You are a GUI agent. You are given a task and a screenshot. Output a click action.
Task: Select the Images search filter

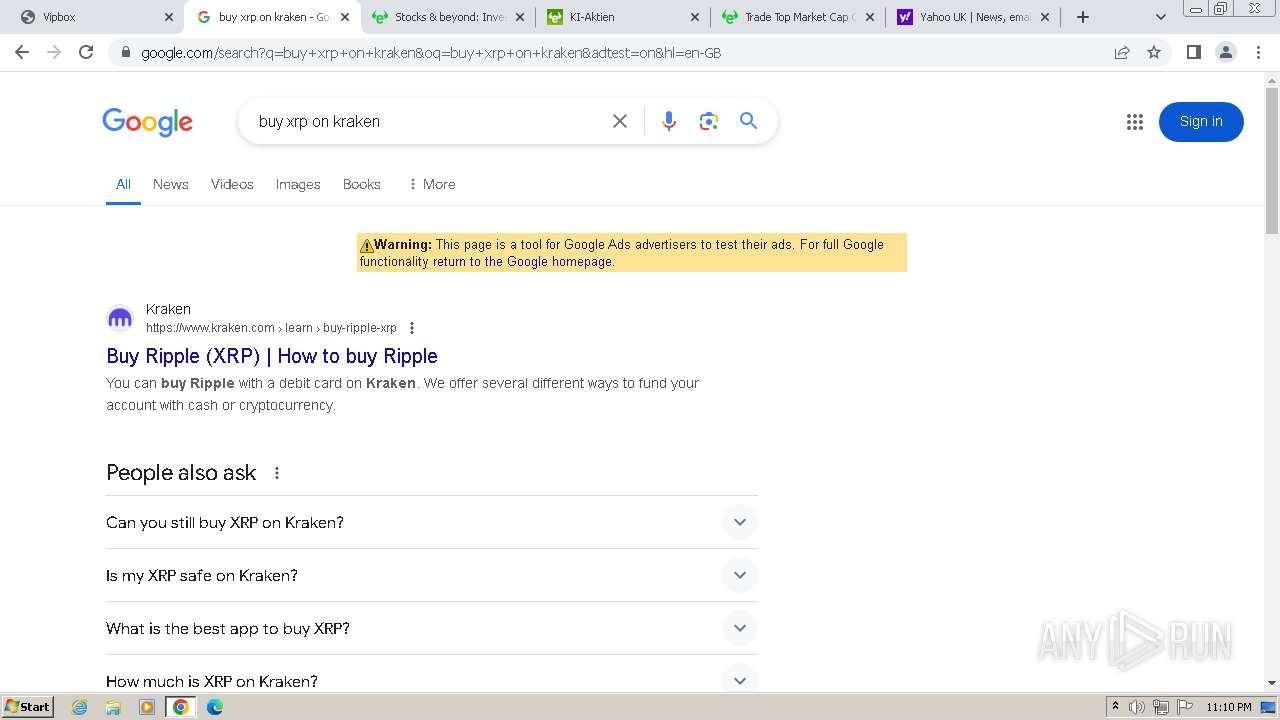pos(298,184)
